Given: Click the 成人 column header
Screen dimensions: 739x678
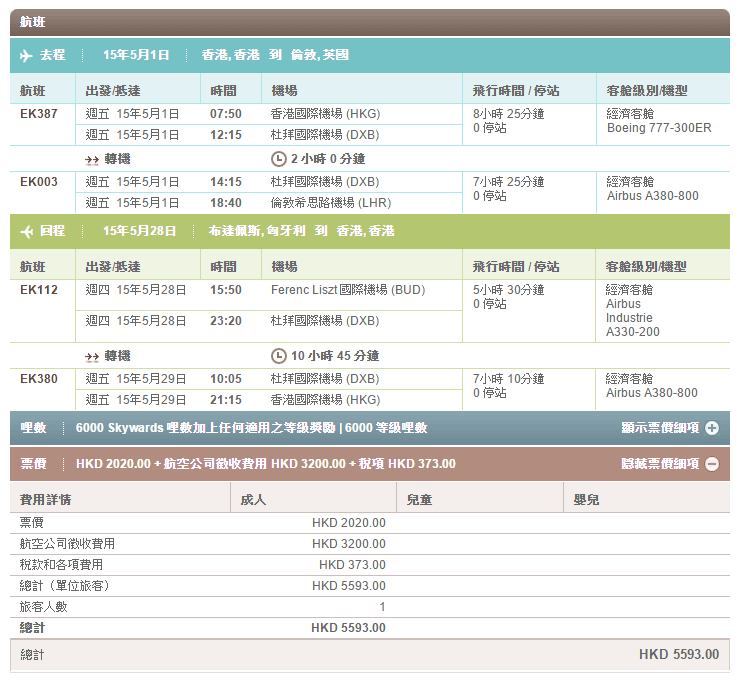Looking at the screenshot, I should pos(253,498).
